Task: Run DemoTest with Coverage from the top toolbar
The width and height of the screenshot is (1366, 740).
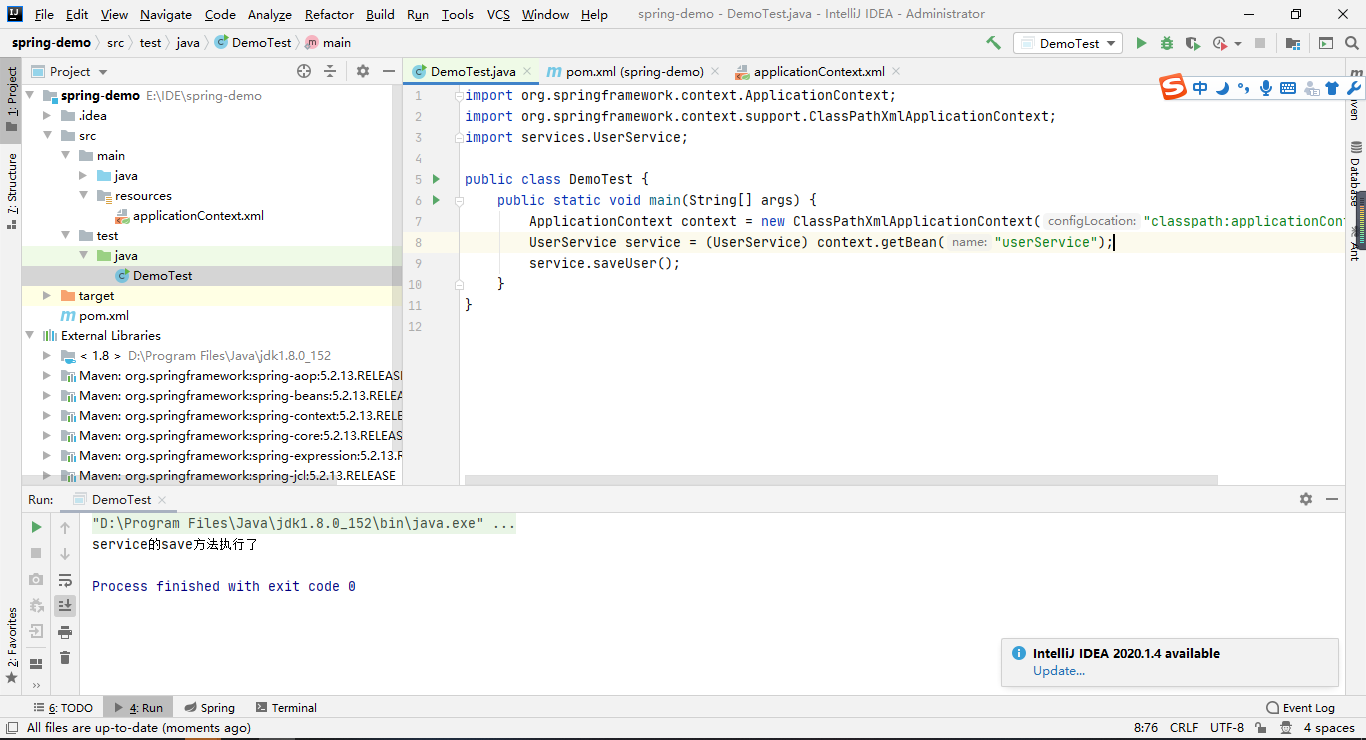Action: tap(1192, 43)
